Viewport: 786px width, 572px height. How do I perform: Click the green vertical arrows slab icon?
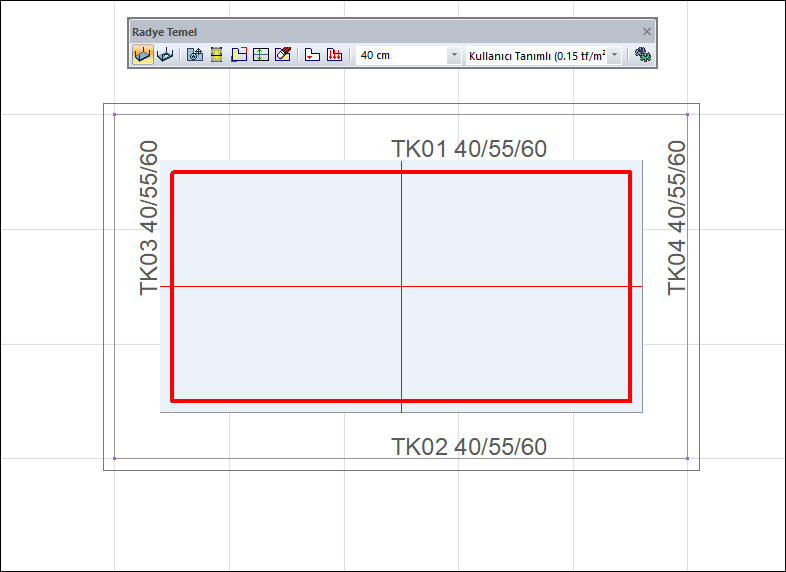261,55
